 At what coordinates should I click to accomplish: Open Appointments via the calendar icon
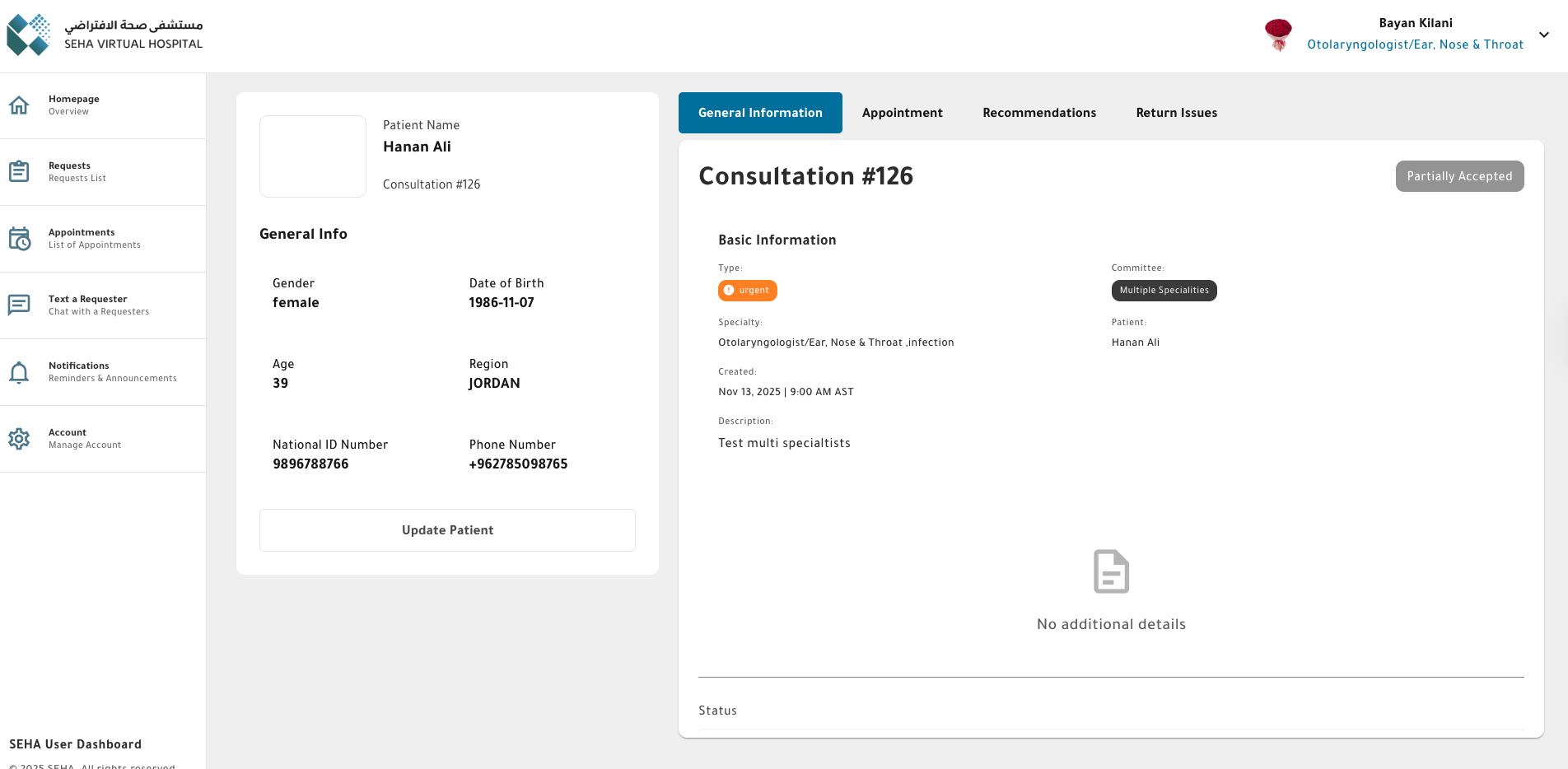[x=19, y=239]
